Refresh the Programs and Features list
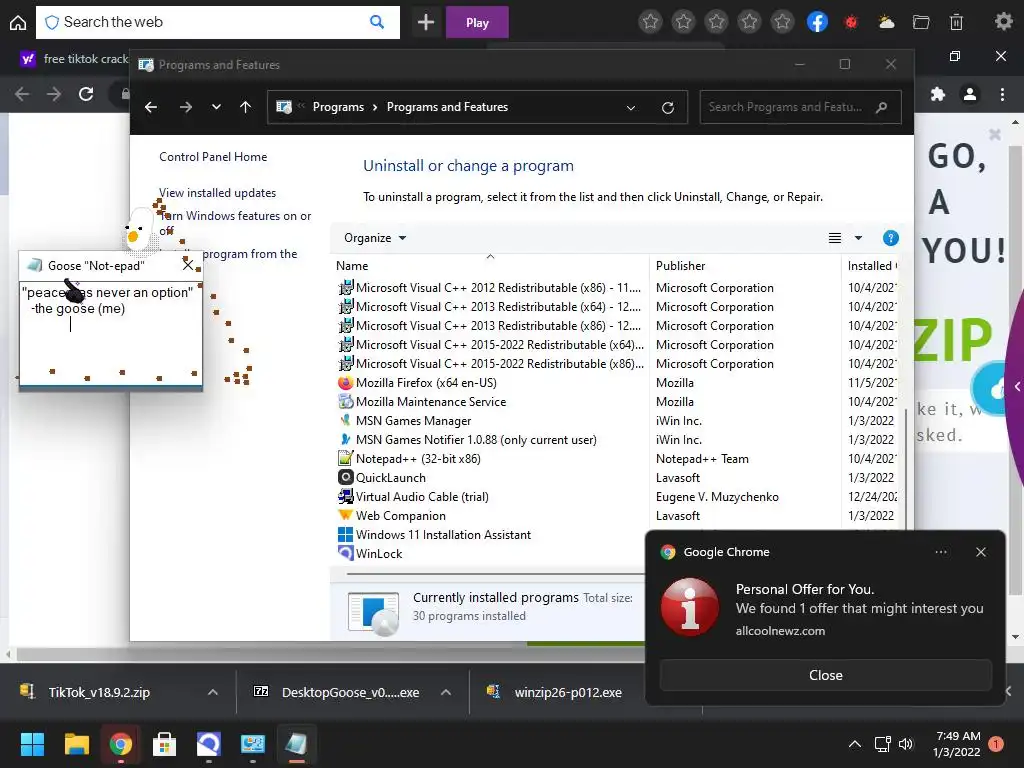 click(x=667, y=108)
